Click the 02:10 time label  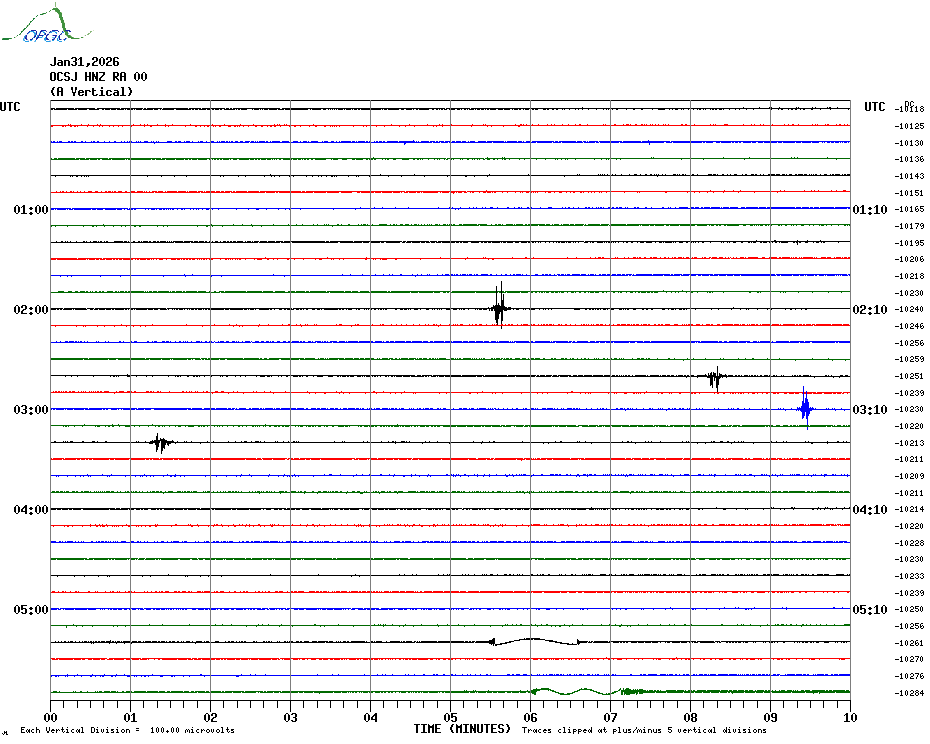coord(870,310)
